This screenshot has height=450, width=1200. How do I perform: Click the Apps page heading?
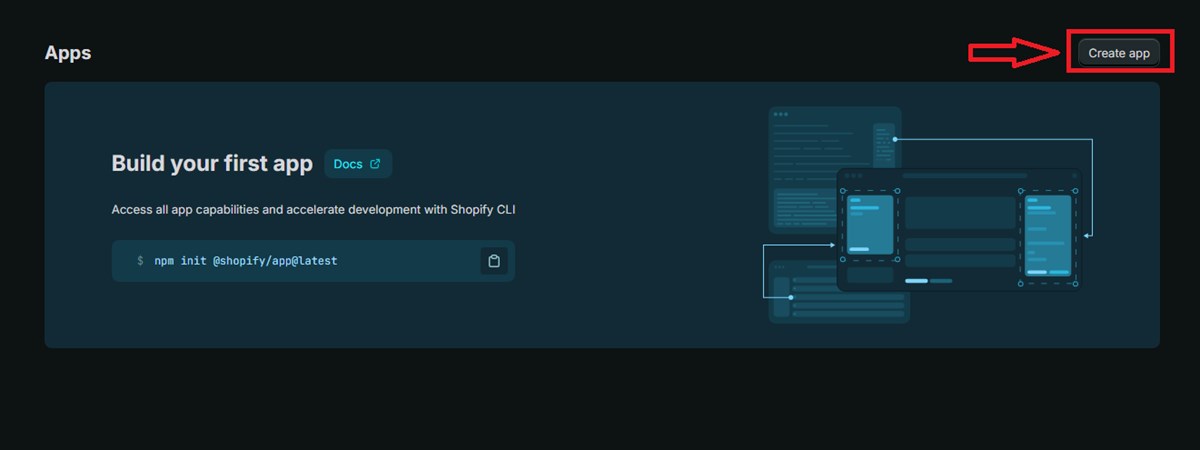point(68,53)
